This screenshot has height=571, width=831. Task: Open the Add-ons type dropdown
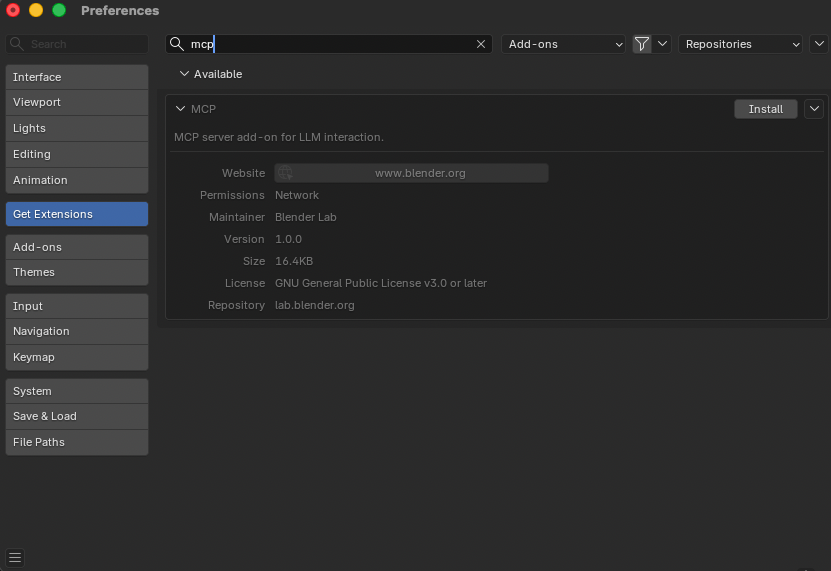tap(563, 44)
